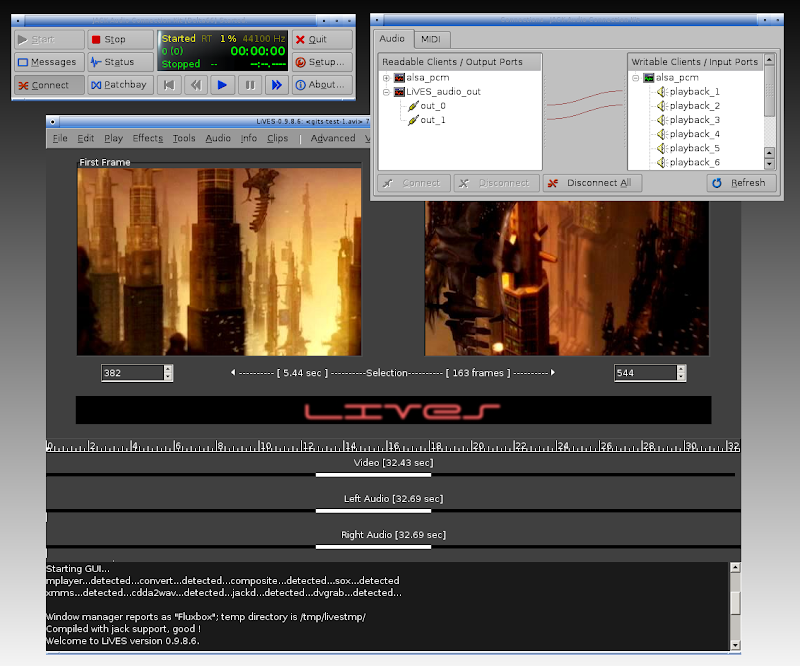Start JACK transport playback

coord(222,85)
